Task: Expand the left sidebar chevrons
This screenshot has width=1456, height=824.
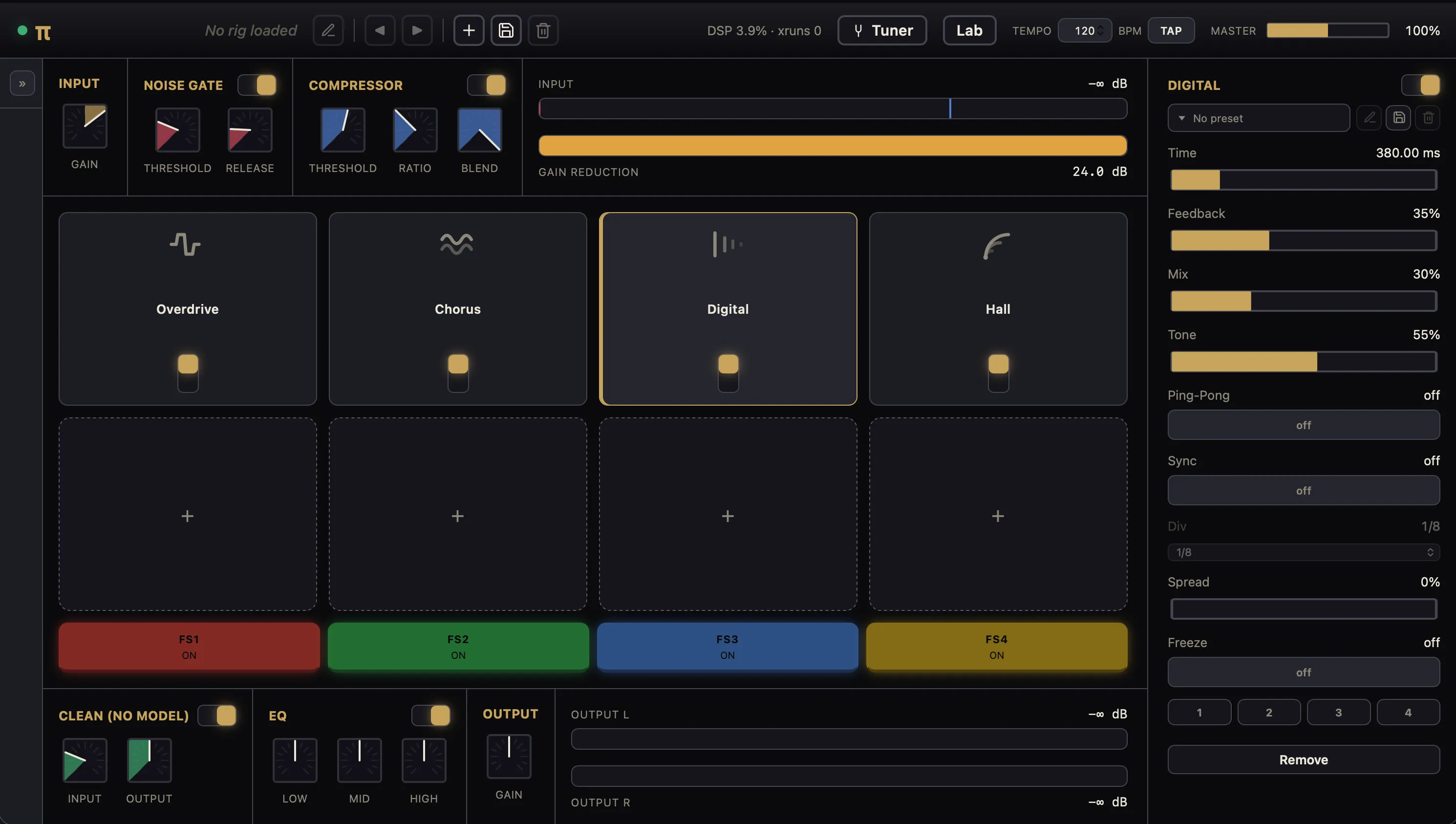Action: (x=22, y=84)
